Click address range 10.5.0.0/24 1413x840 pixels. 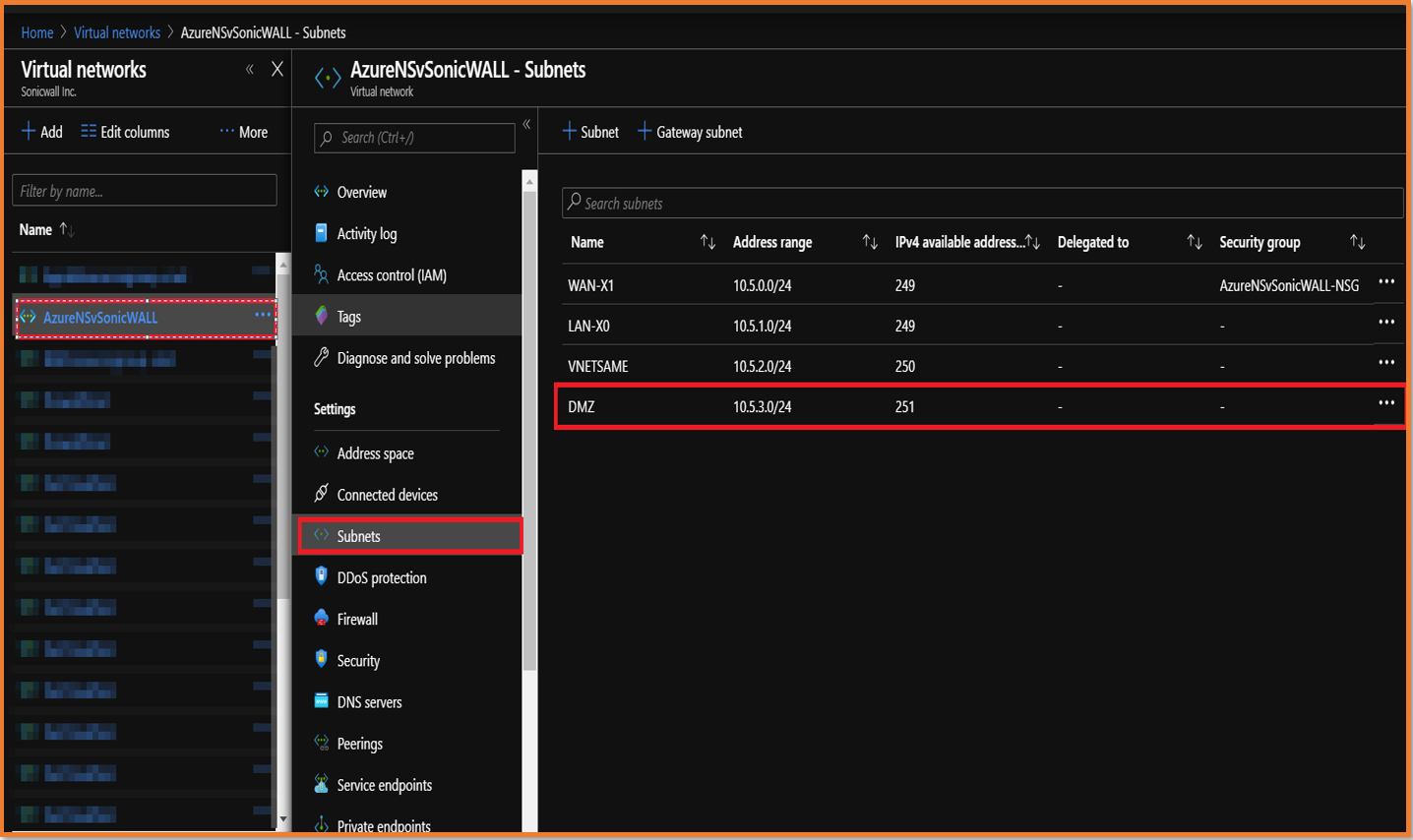click(762, 285)
